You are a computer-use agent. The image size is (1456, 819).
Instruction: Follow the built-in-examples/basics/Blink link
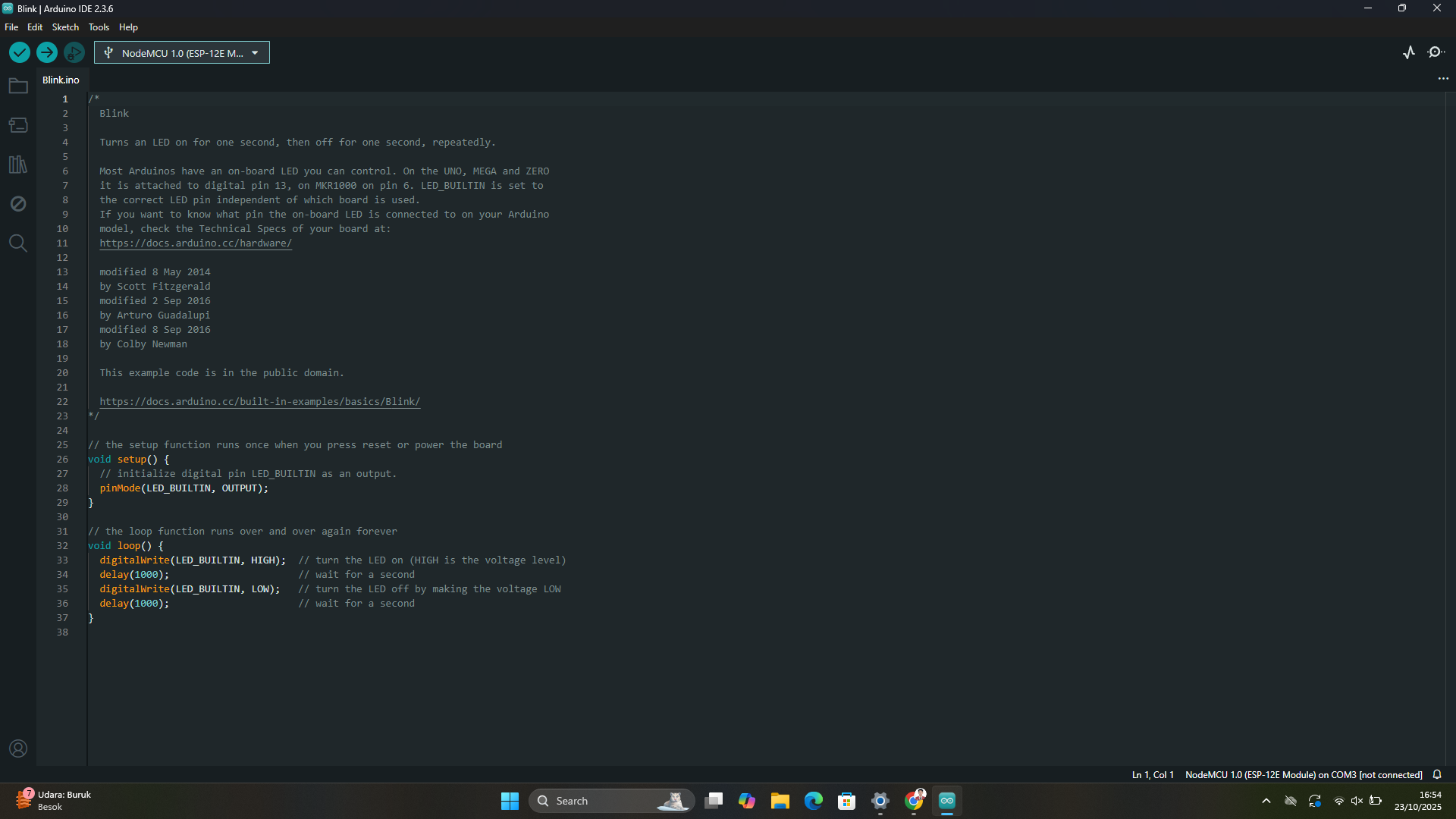259,402
